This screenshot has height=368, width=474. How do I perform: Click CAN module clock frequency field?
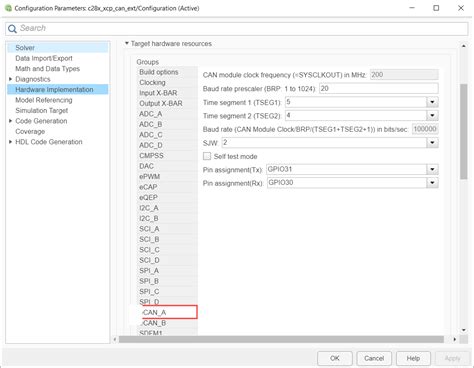404,75
